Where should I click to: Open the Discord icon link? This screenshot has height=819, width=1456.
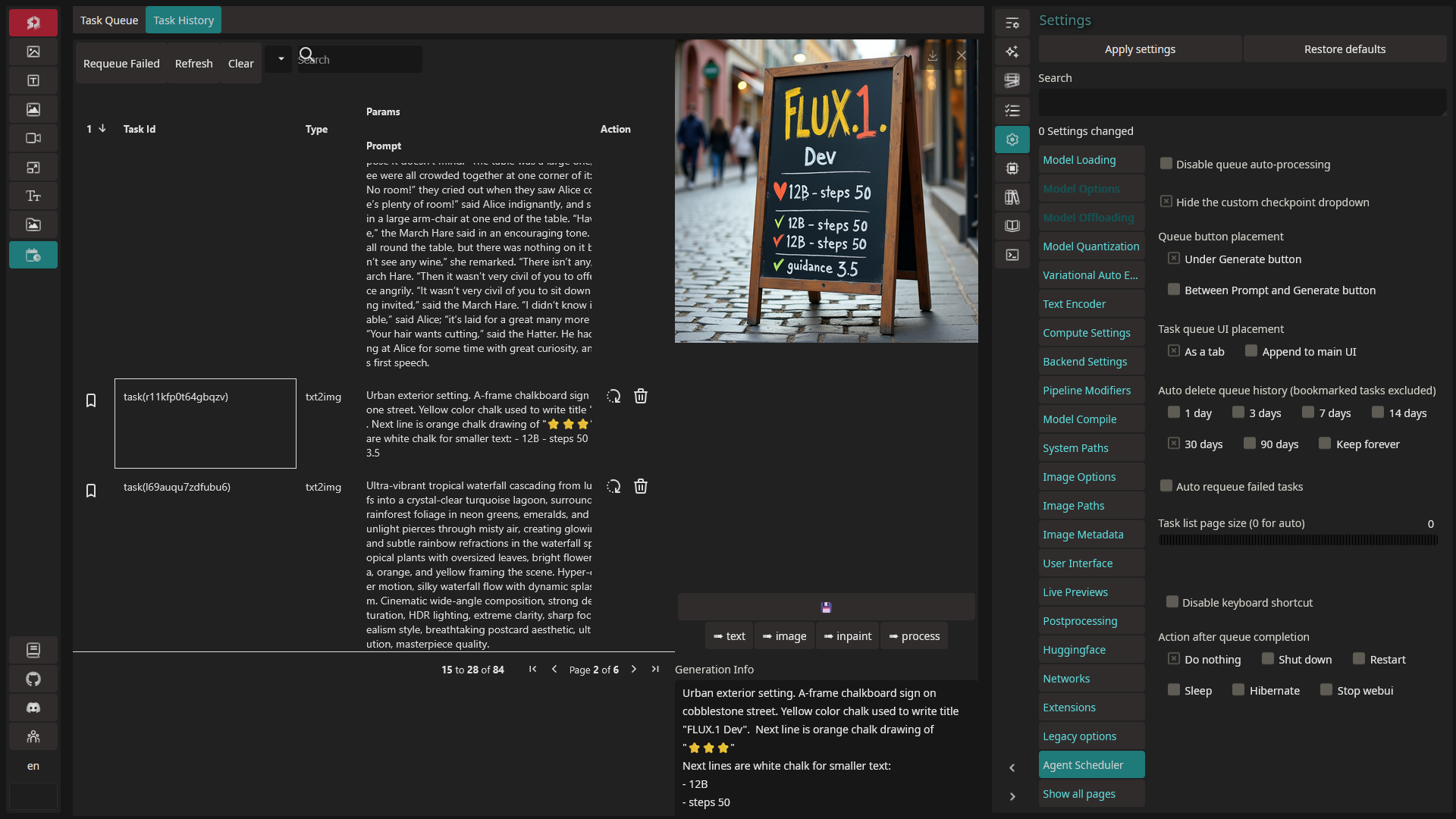(33, 708)
